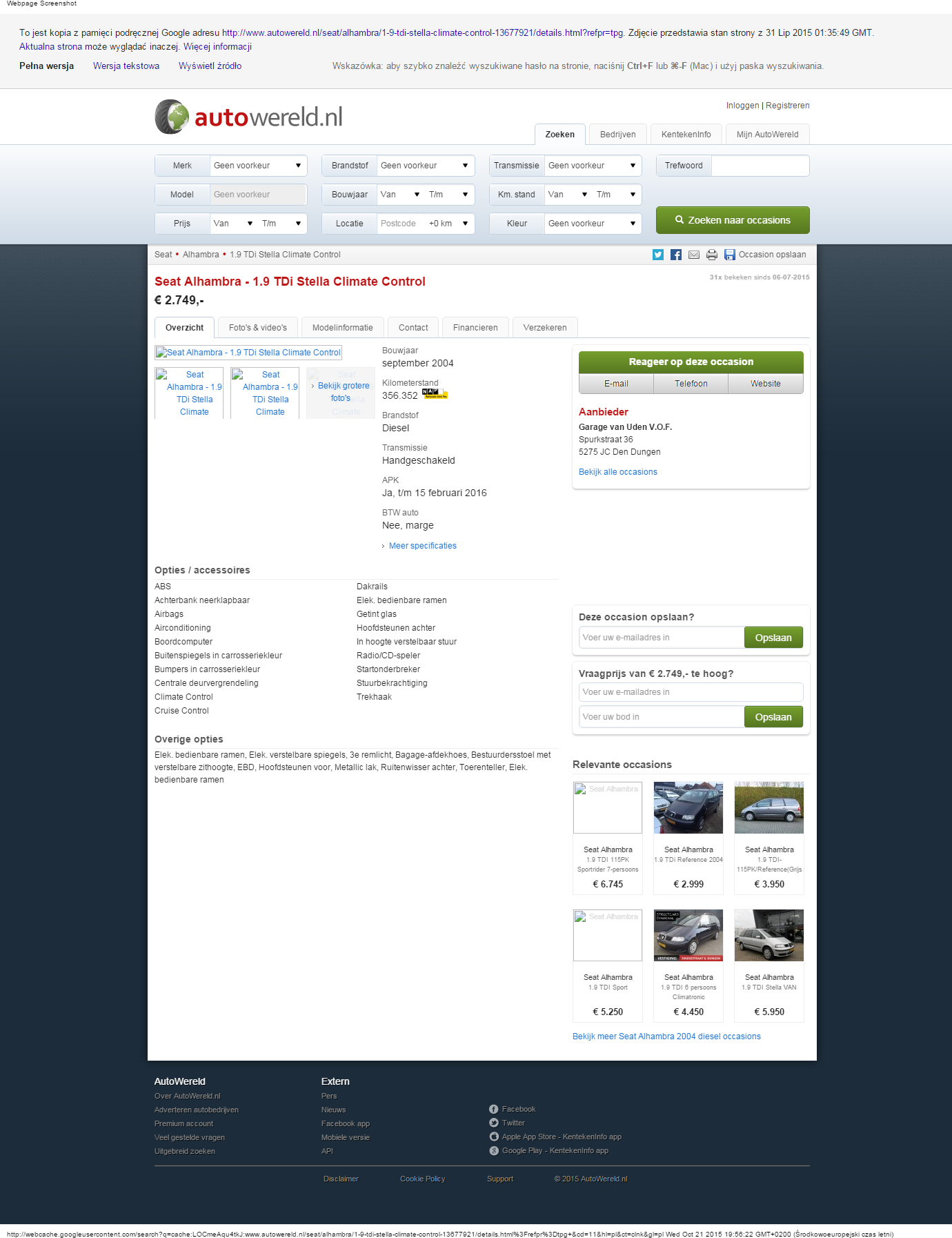This screenshot has height=1238, width=952.
Task: Switch to the Foto's & video's tab
Action: tap(258, 328)
